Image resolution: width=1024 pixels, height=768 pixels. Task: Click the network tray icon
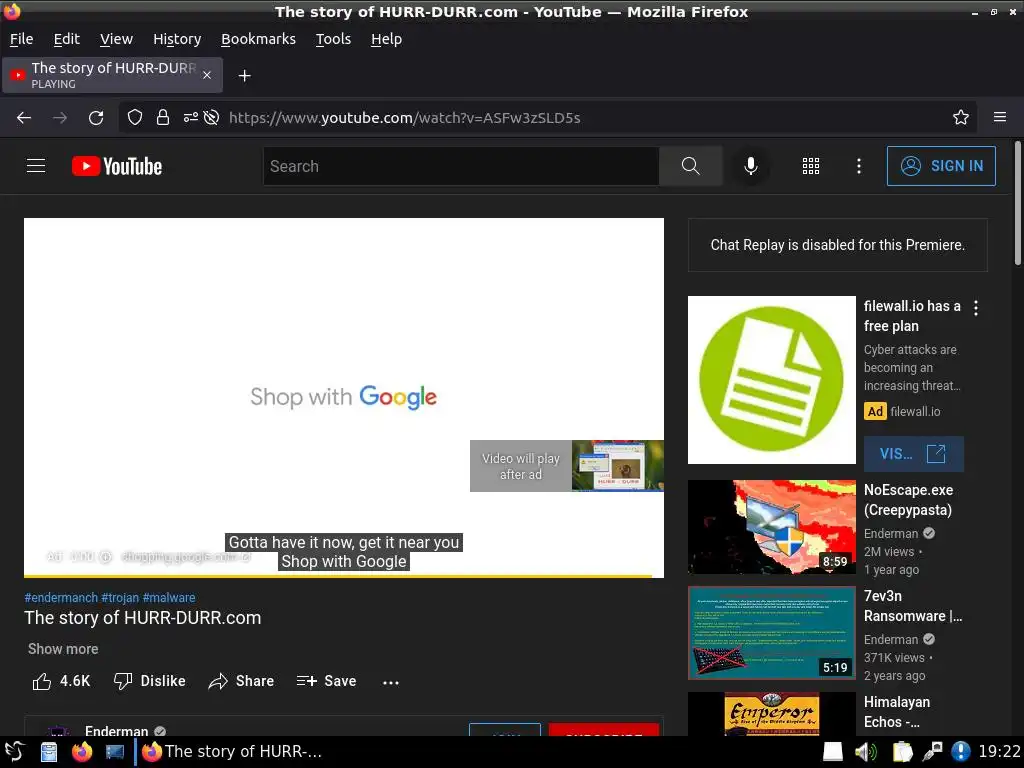[932, 752]
